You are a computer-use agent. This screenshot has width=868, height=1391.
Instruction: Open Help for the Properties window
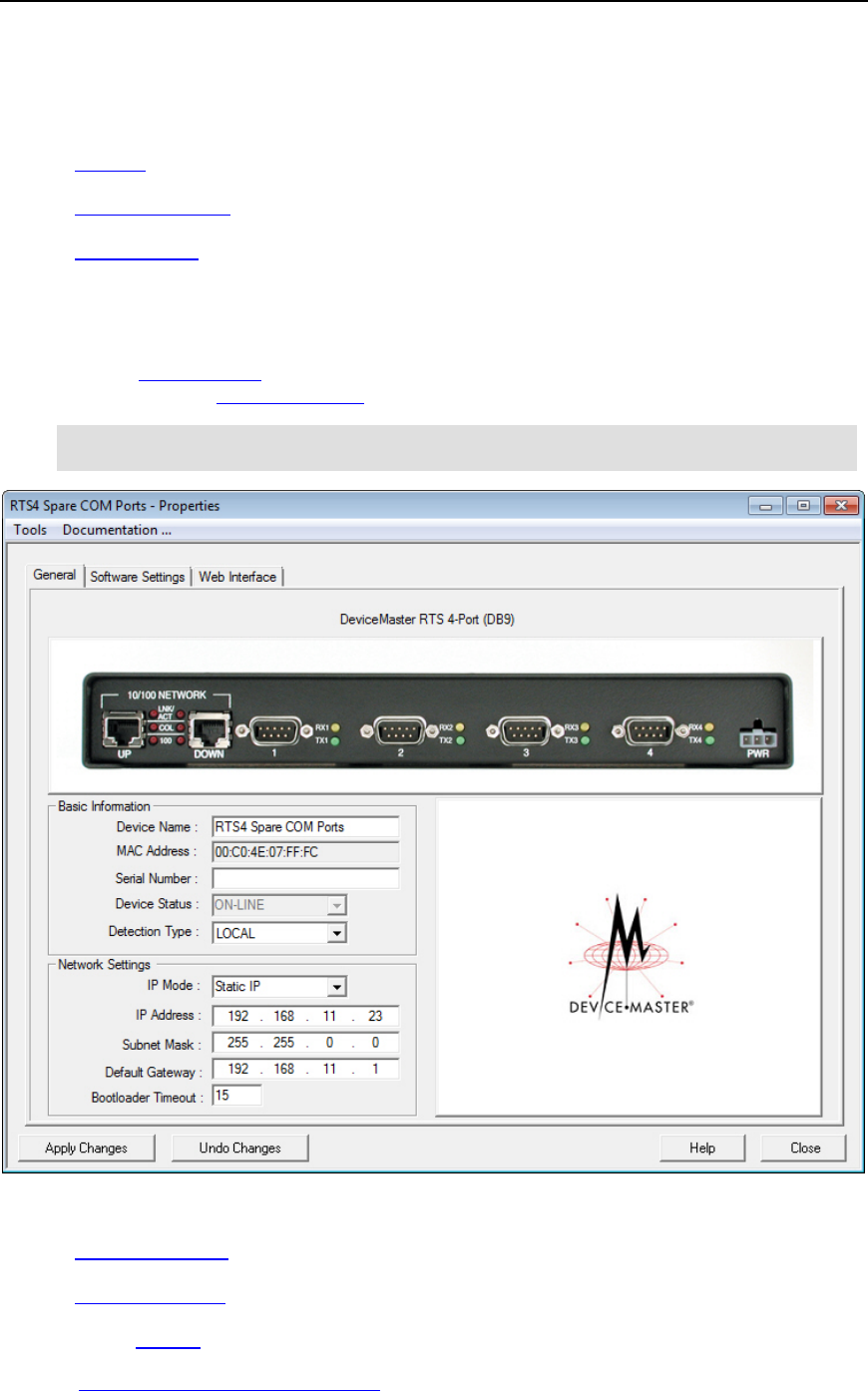pos(702,1148)
